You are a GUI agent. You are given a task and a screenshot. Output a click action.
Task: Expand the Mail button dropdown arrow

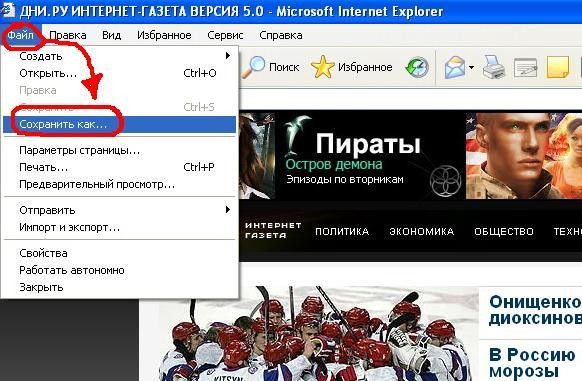(471, 67)
